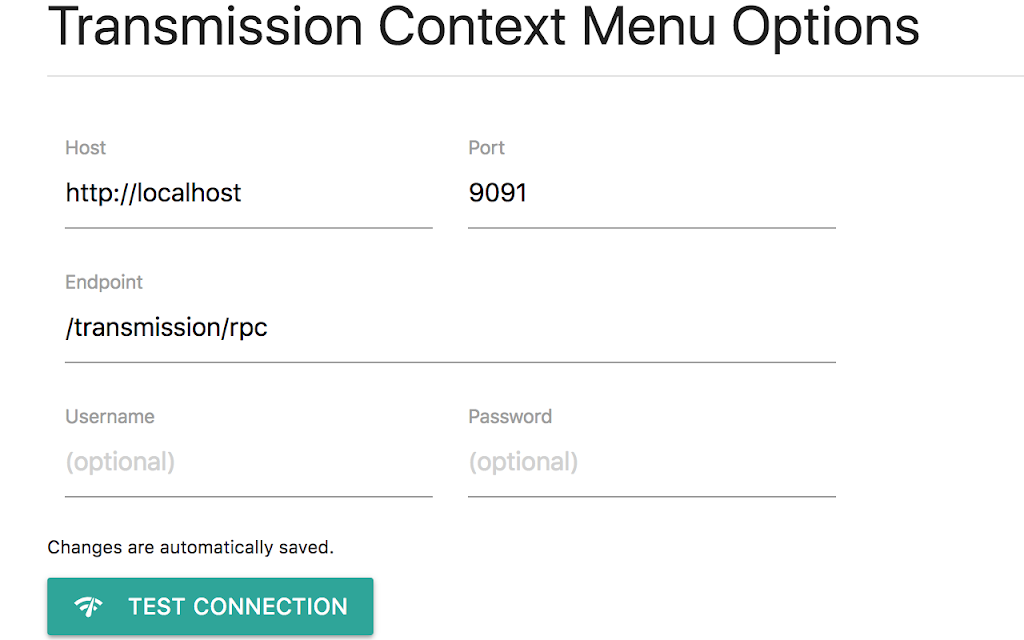Click the 9091 port value
Image resolution: width=1024 pixels, height=640 pixels.
point(498,193)
